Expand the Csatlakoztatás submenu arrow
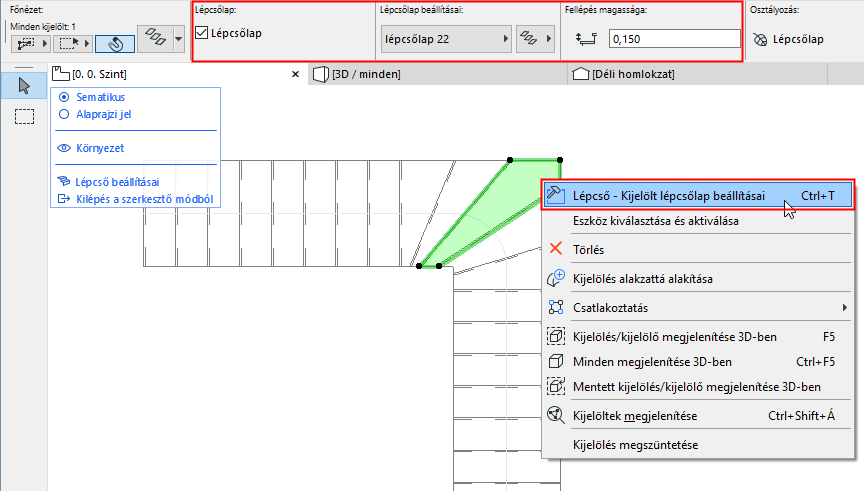864x491 pixels. 845,307
